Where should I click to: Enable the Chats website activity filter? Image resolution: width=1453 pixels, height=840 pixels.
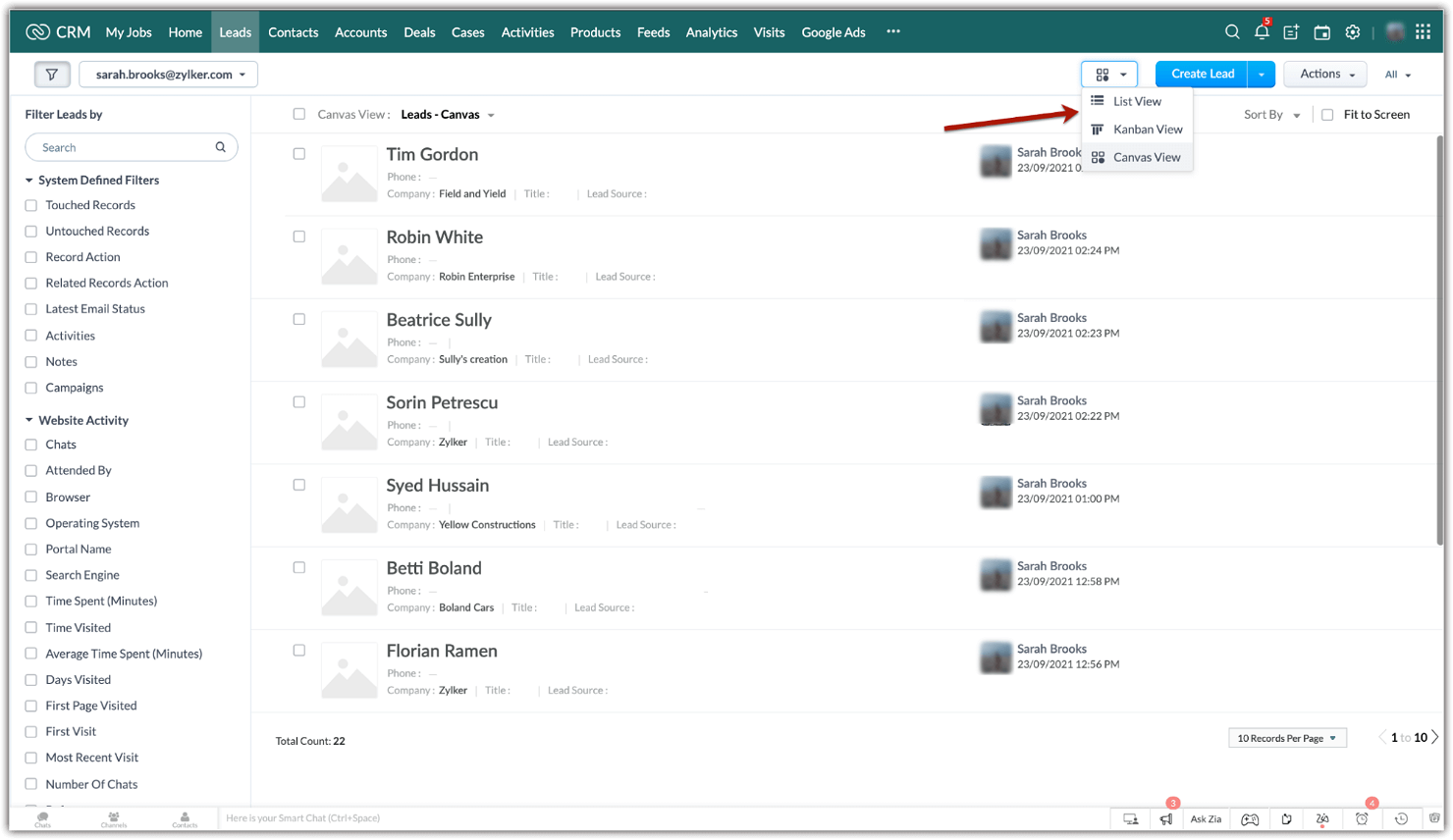point(30,445)
